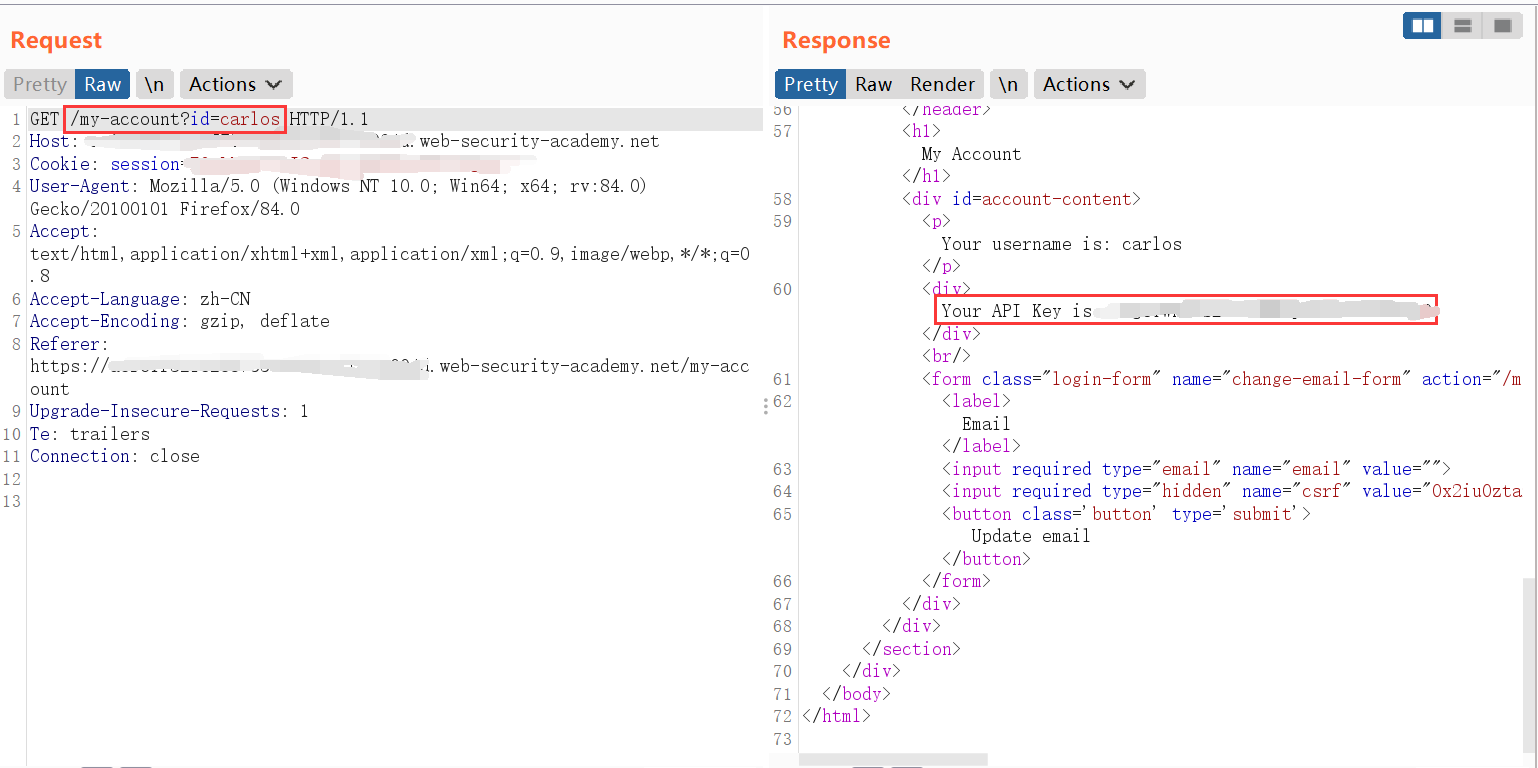Open the Render tab in Response

[942, 85]
